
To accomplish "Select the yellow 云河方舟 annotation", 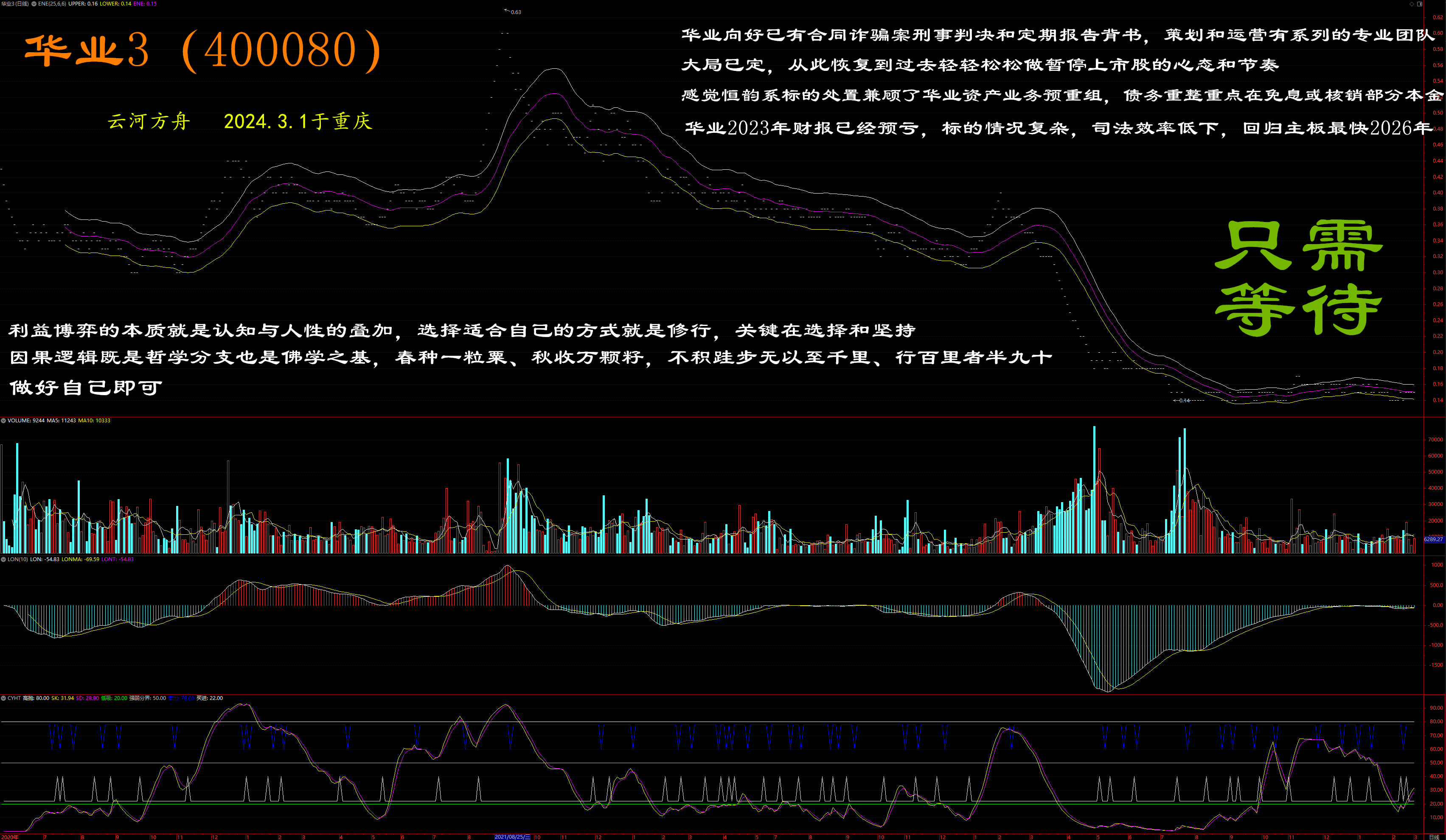I will 149,121.
